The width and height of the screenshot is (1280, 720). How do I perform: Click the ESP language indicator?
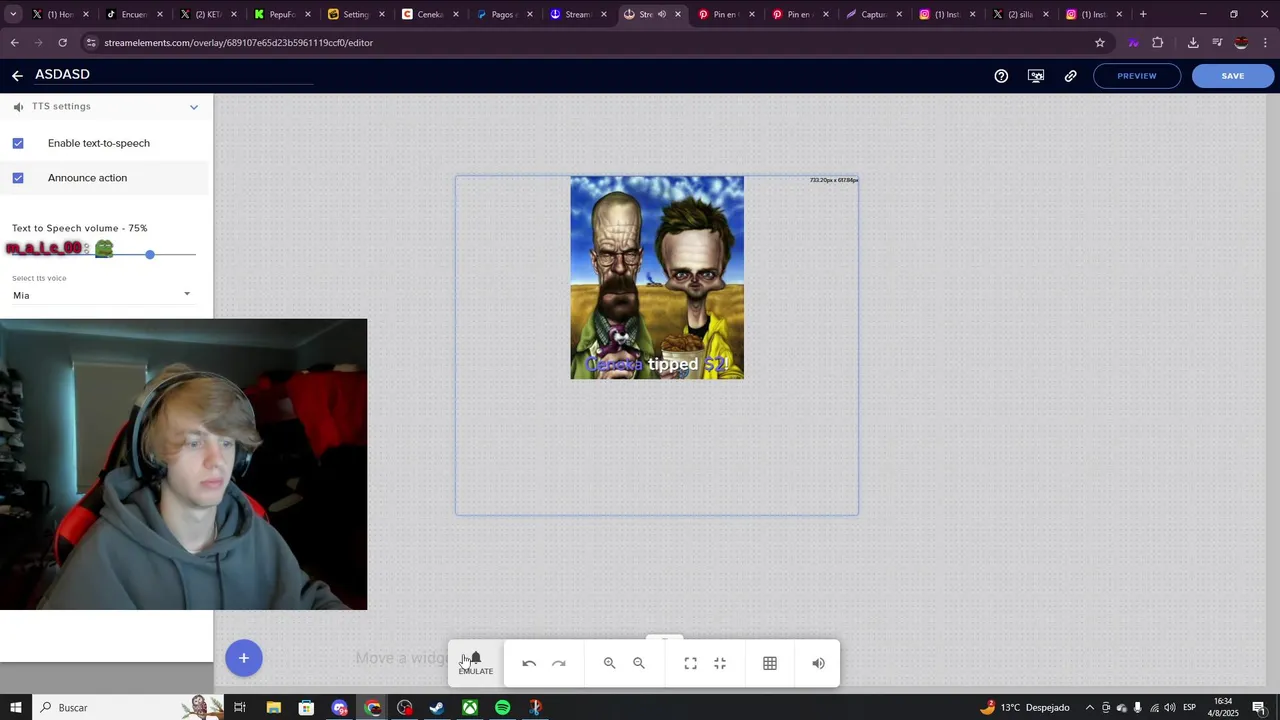pos(1189,708)
